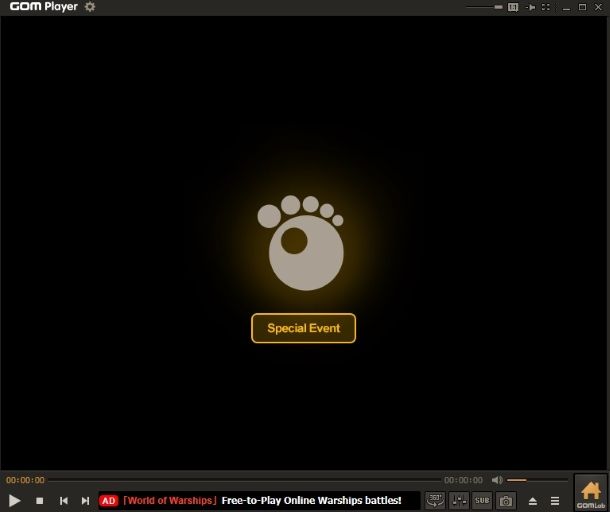Jump to the previous track
This screenshot has height=512, width=610.
[x=64, y=501]
